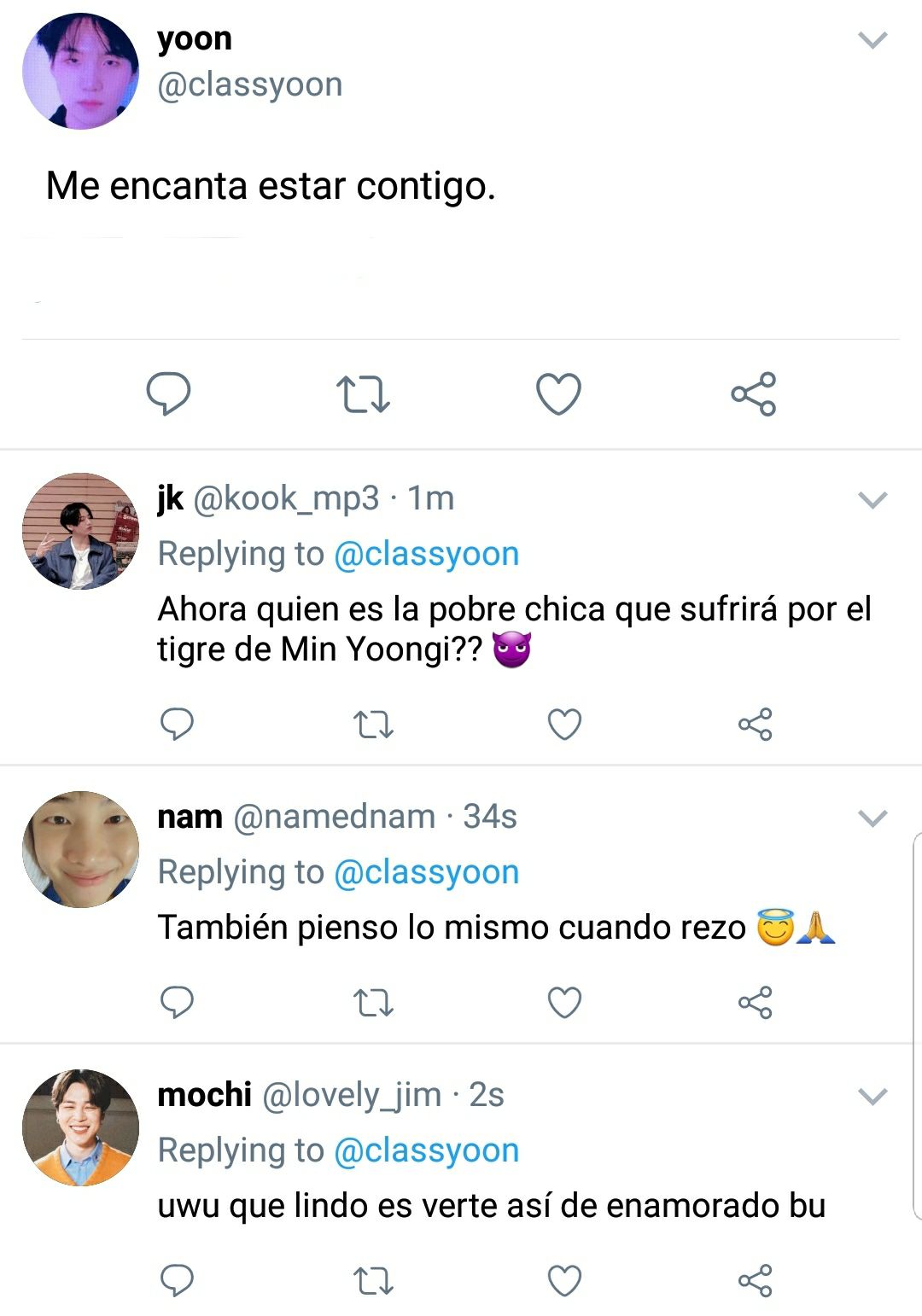Like nam's reply
922x1316 pixels.
point(564,1002)
